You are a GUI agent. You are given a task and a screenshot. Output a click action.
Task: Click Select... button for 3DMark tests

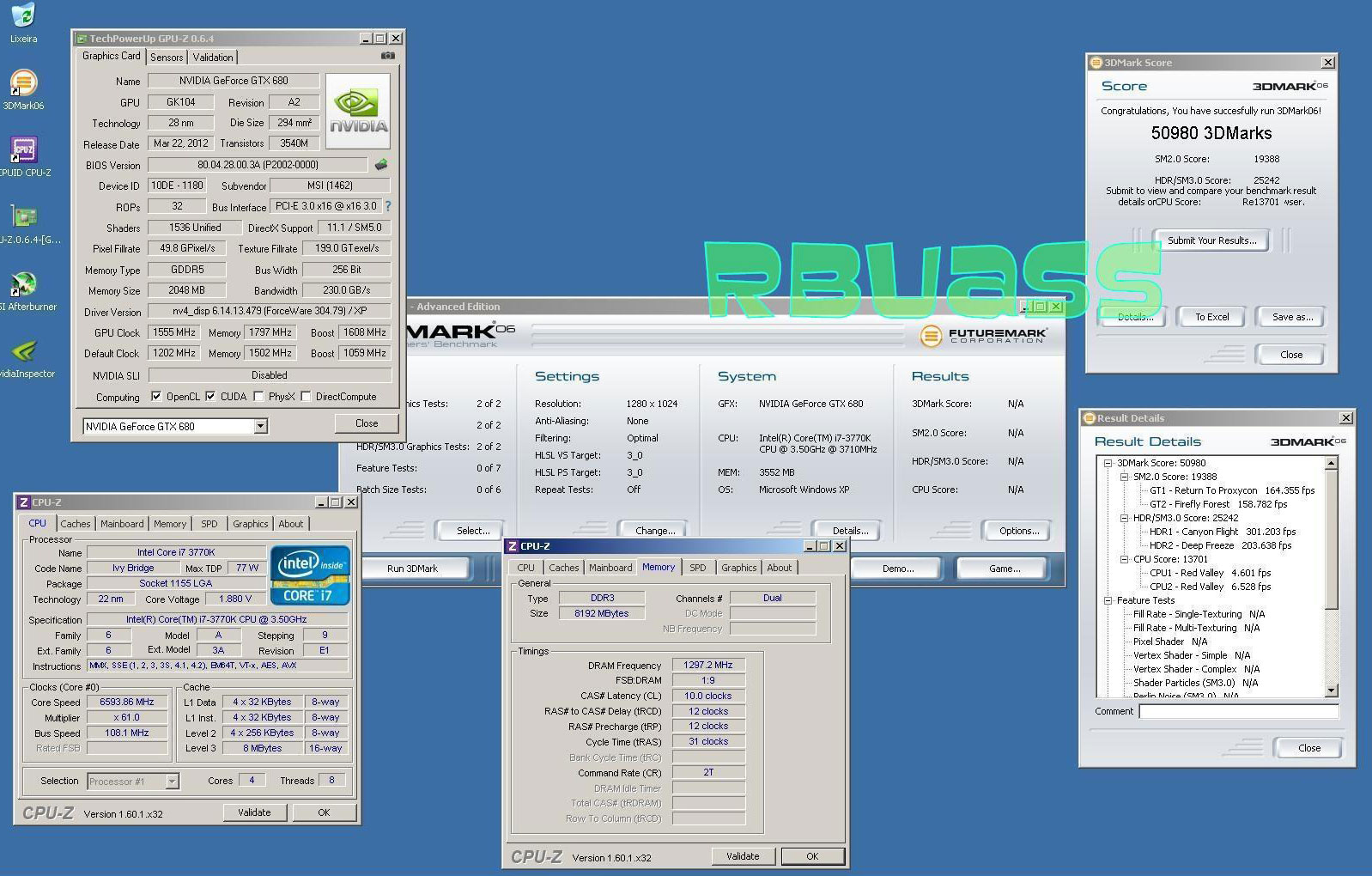[472, 531]
